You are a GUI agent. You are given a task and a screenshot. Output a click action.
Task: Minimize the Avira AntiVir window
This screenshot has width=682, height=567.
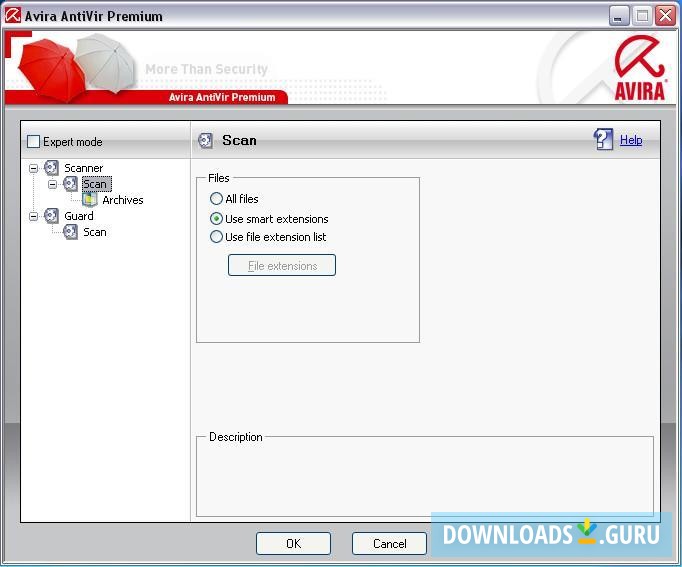pos(618,16)
